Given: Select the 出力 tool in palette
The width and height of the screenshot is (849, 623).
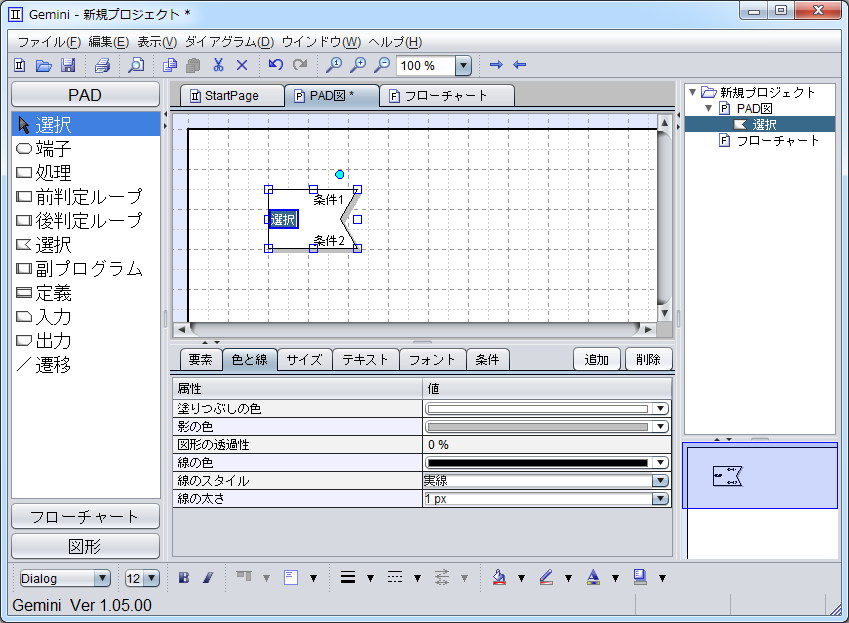Looking at the screenshot, I should pos(86,340).
